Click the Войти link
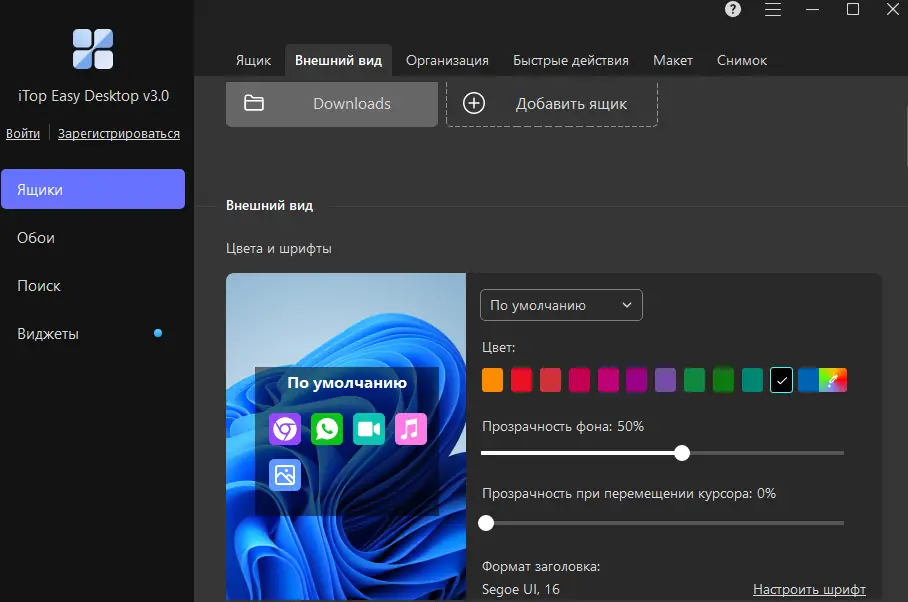 click(x=23, y=134)
